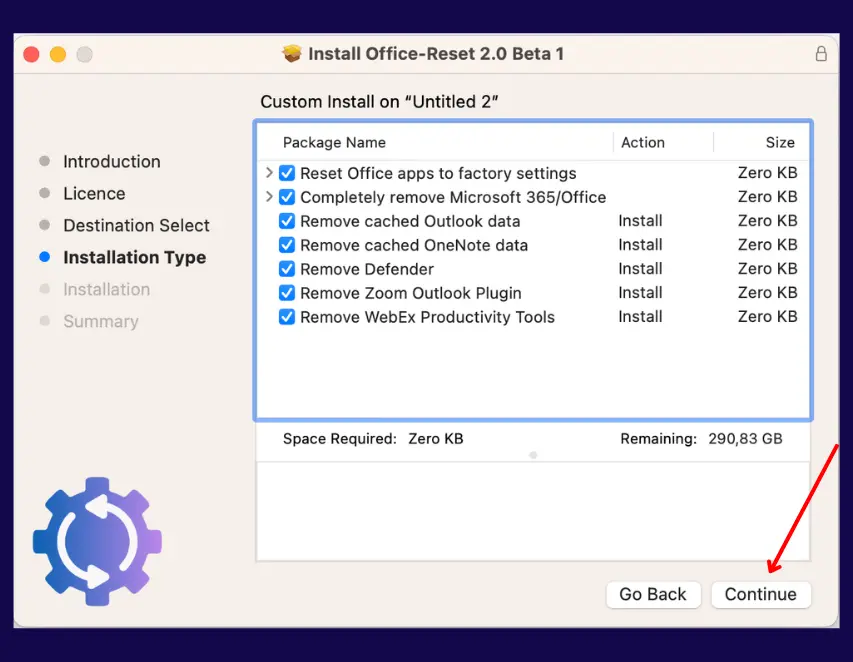Uncheck Remove cached Outlook data
The image size is (853, 662).
coord(287,221)
